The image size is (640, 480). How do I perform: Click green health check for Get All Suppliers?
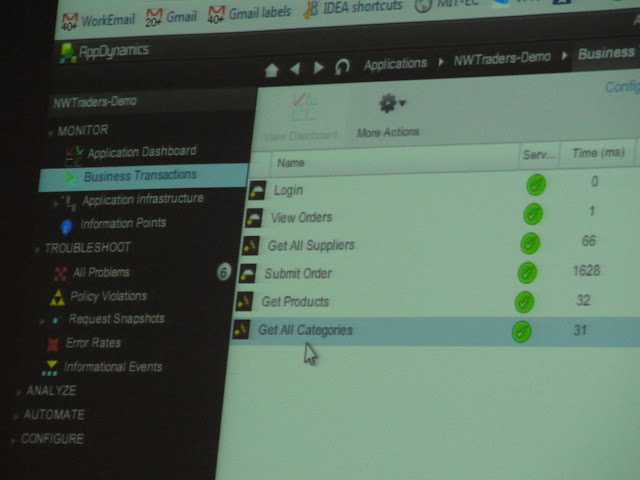tap(530, 243)
